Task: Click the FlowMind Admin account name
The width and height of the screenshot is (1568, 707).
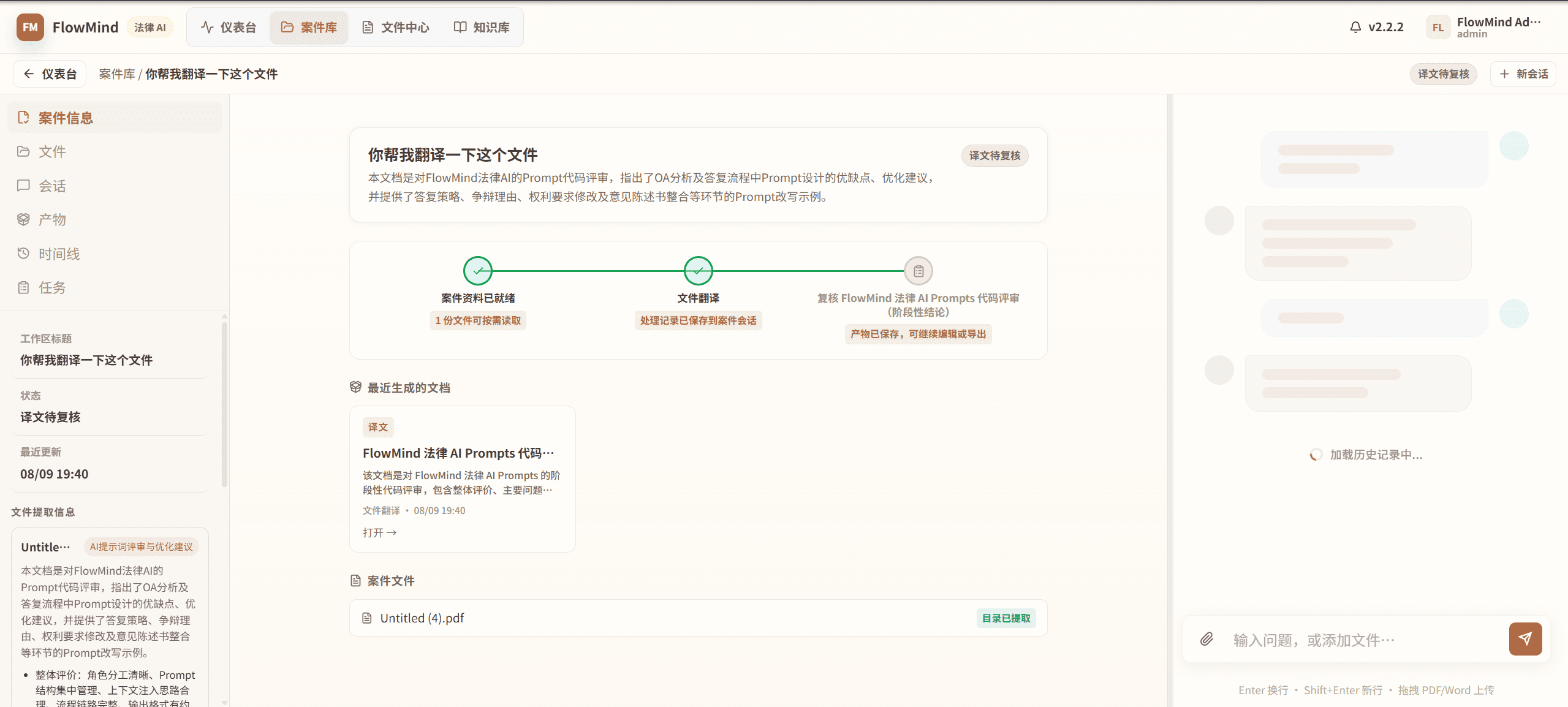Action: click(1498, 22)
